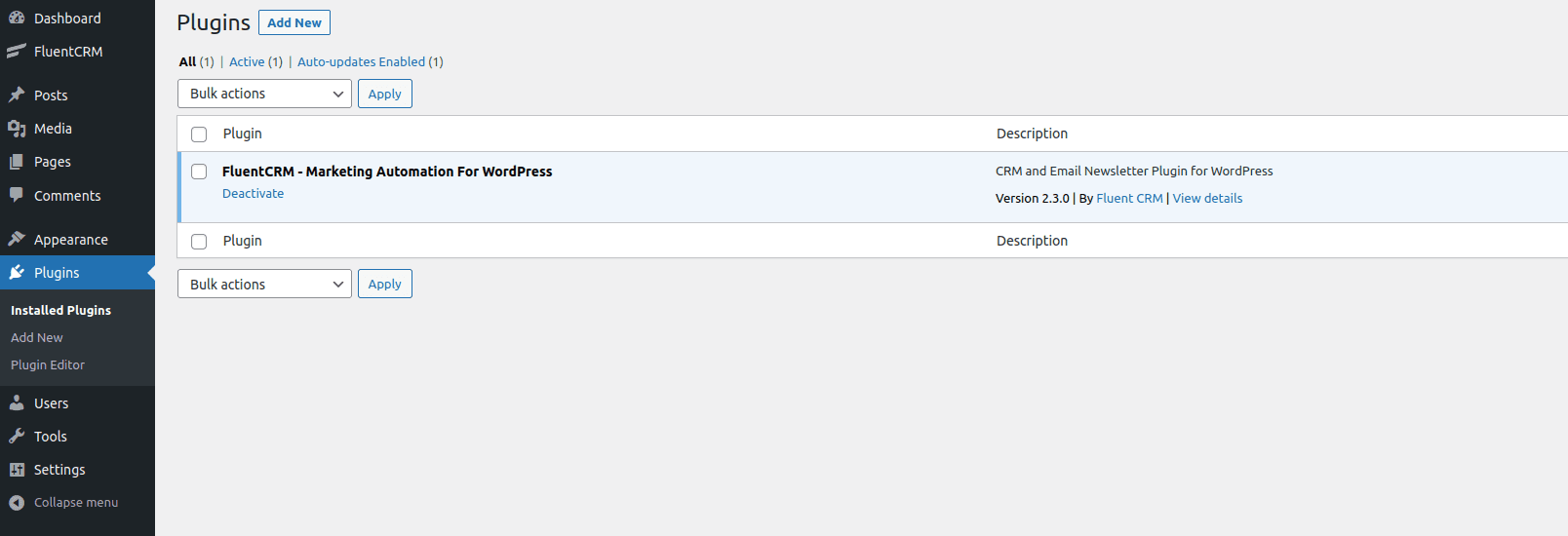
Task: Click the Comments bubble icon
Action: pos(17,195)
